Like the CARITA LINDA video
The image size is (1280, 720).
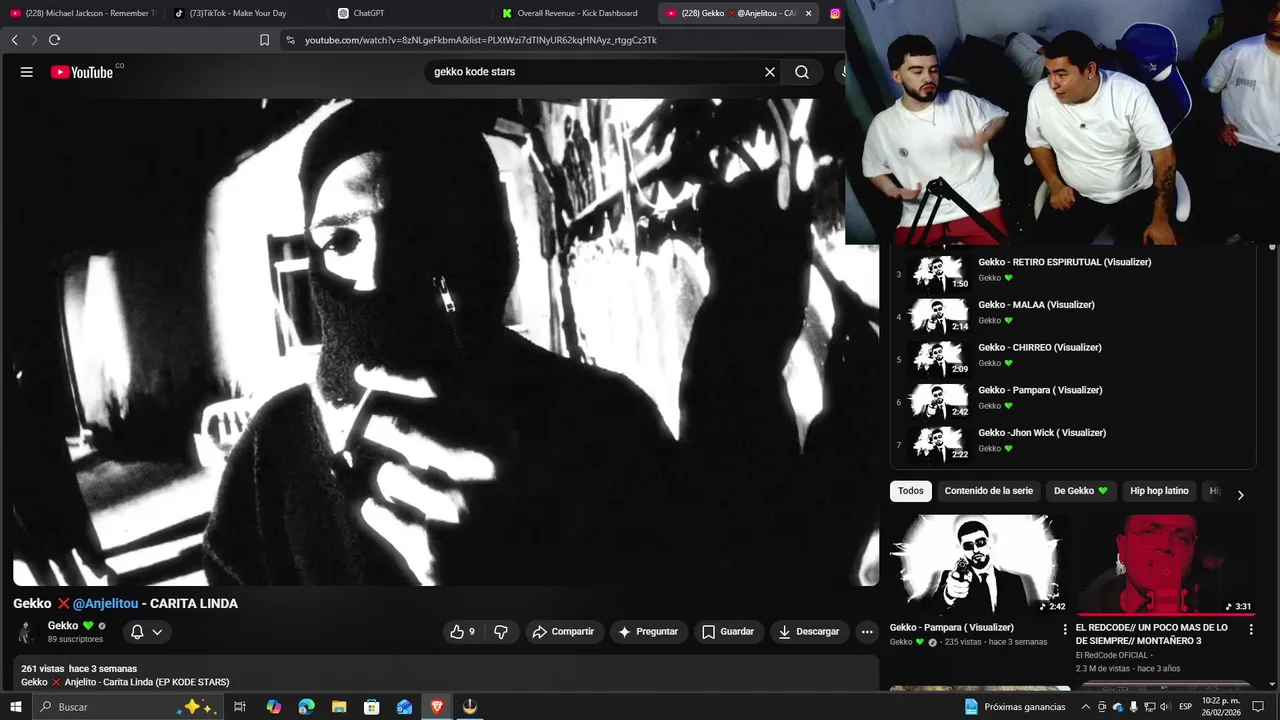(462, 632)
